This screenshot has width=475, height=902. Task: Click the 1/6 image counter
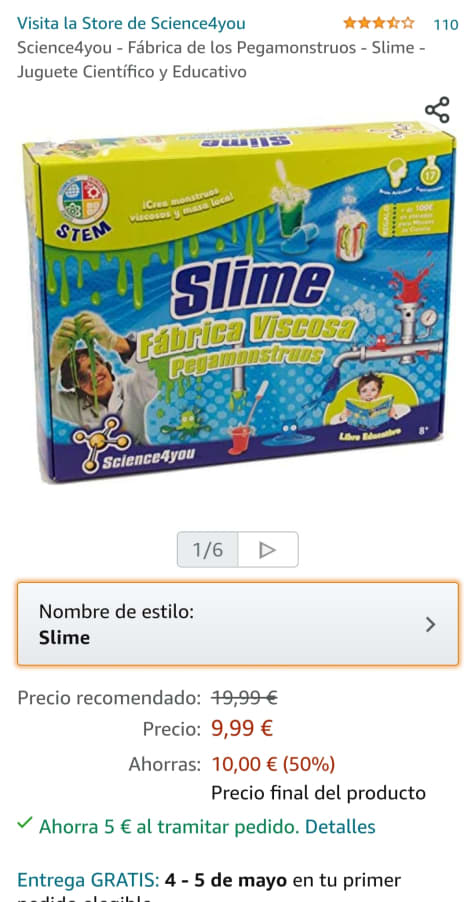tap(208, 550)
